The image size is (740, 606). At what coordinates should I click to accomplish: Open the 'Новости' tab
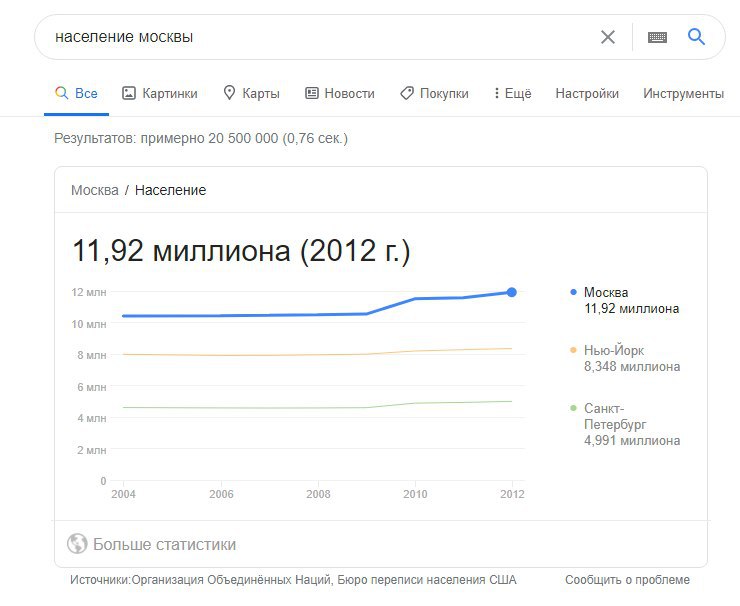340,93
